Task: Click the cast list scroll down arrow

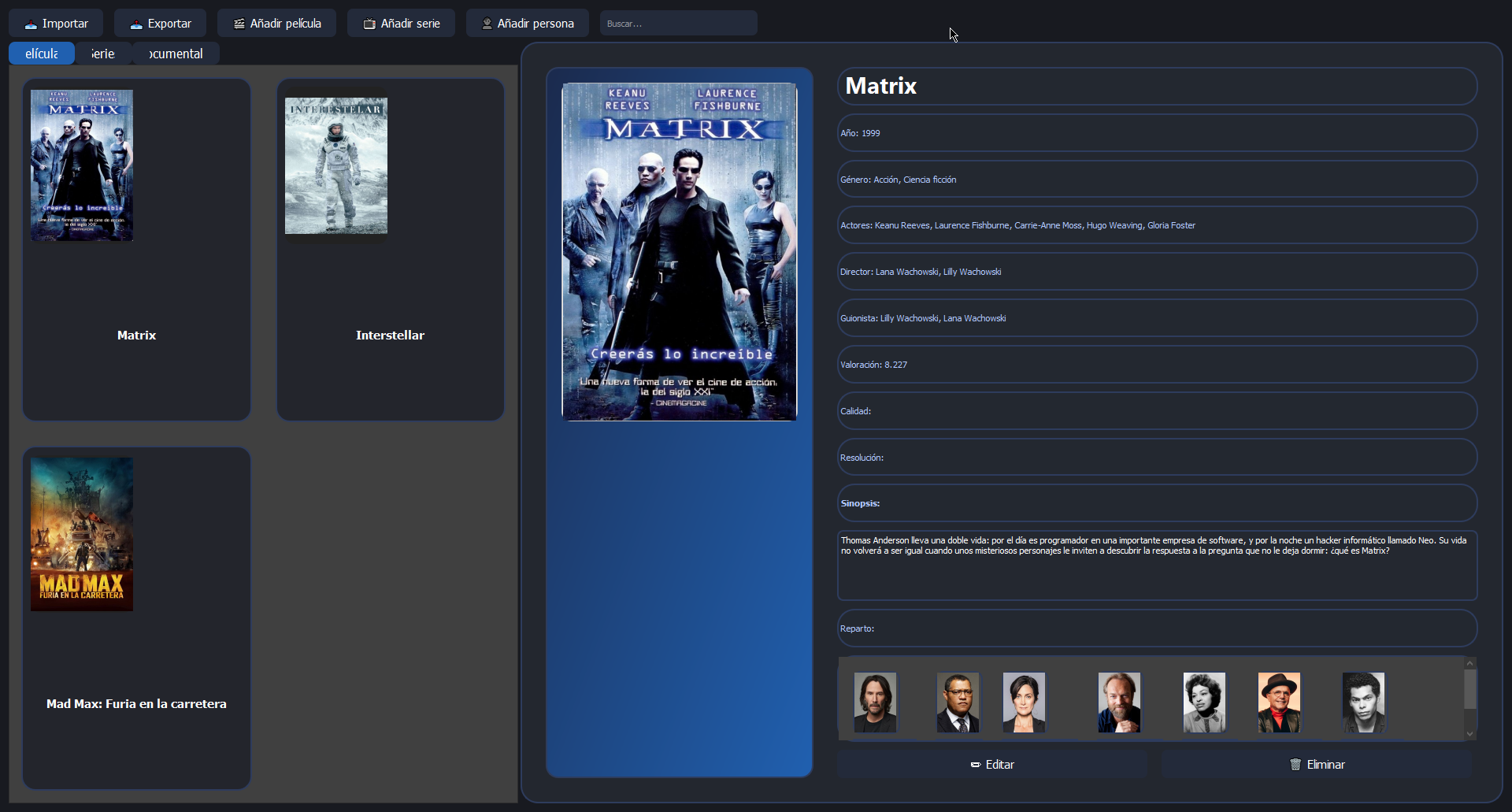Action: (1470, 734)
